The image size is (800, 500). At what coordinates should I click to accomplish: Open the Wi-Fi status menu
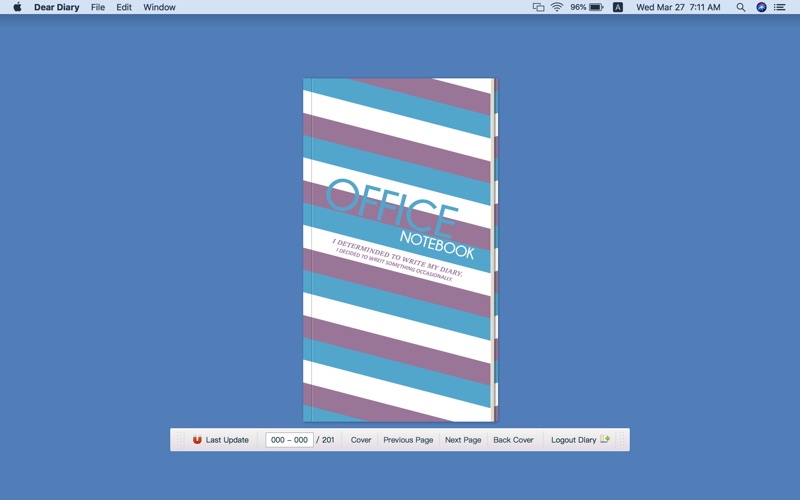557,7
